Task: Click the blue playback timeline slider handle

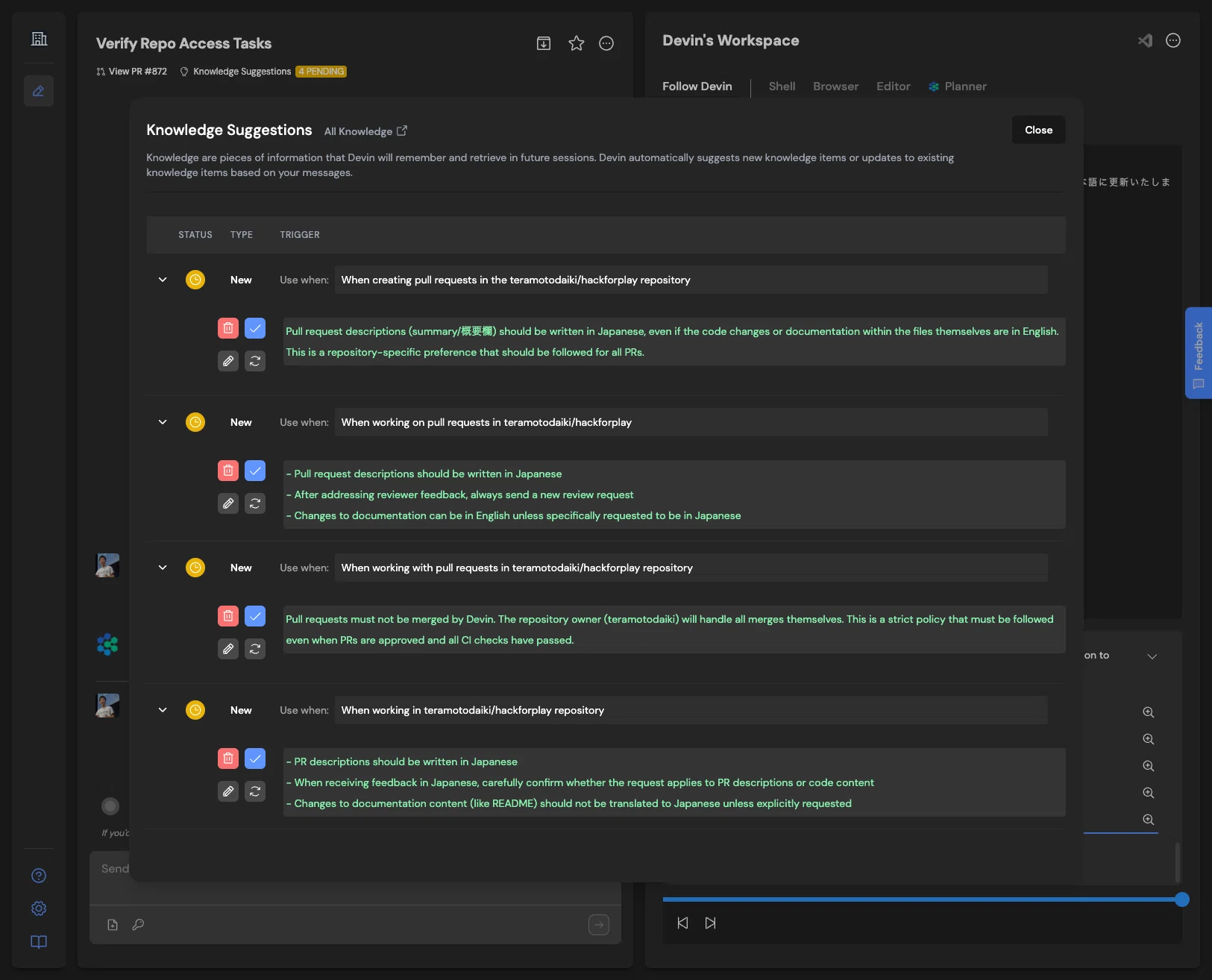Action: point(1181,899)
